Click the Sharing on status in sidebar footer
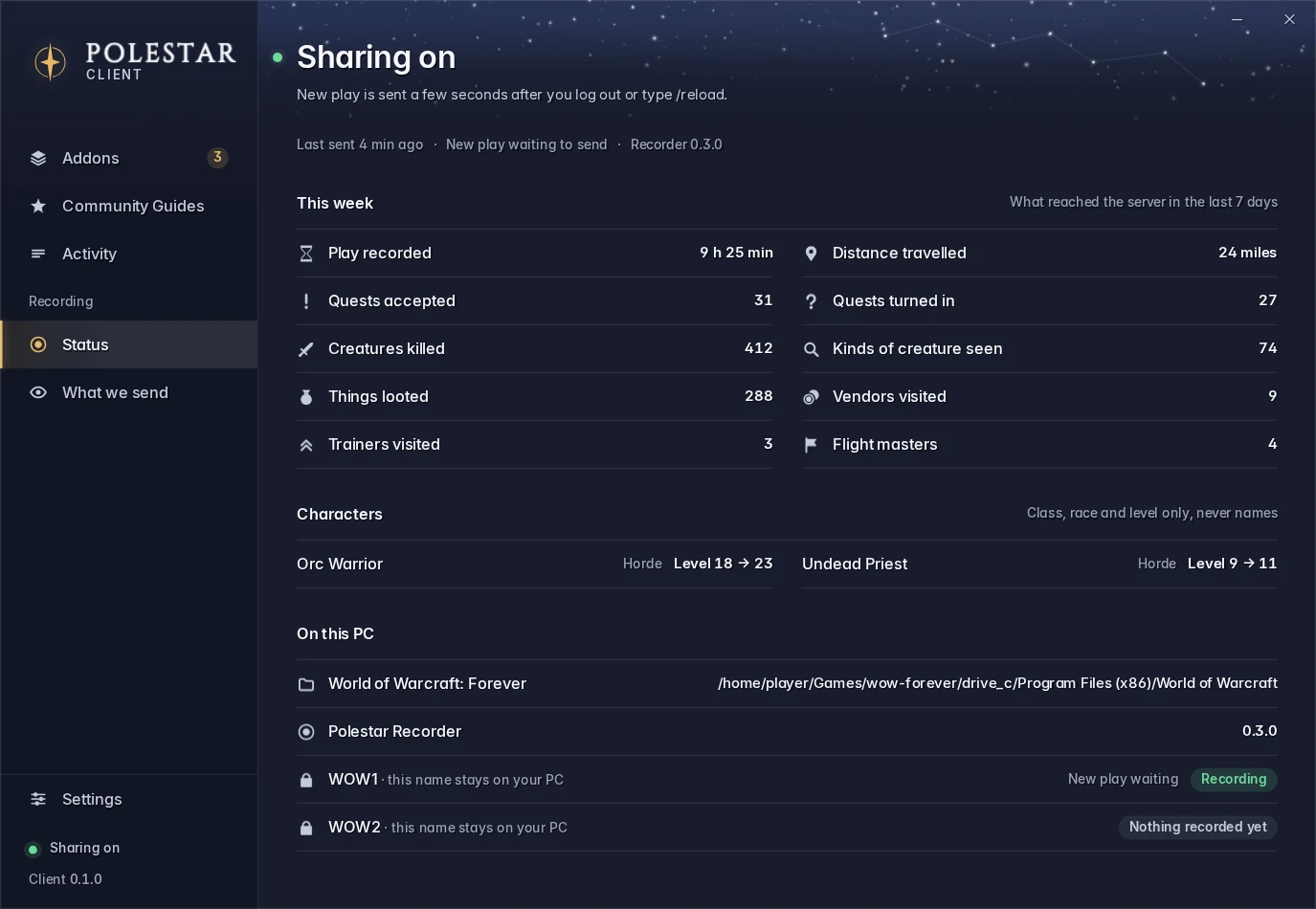This screenshot has height=909, width=1316. click(x=73, y=848)
